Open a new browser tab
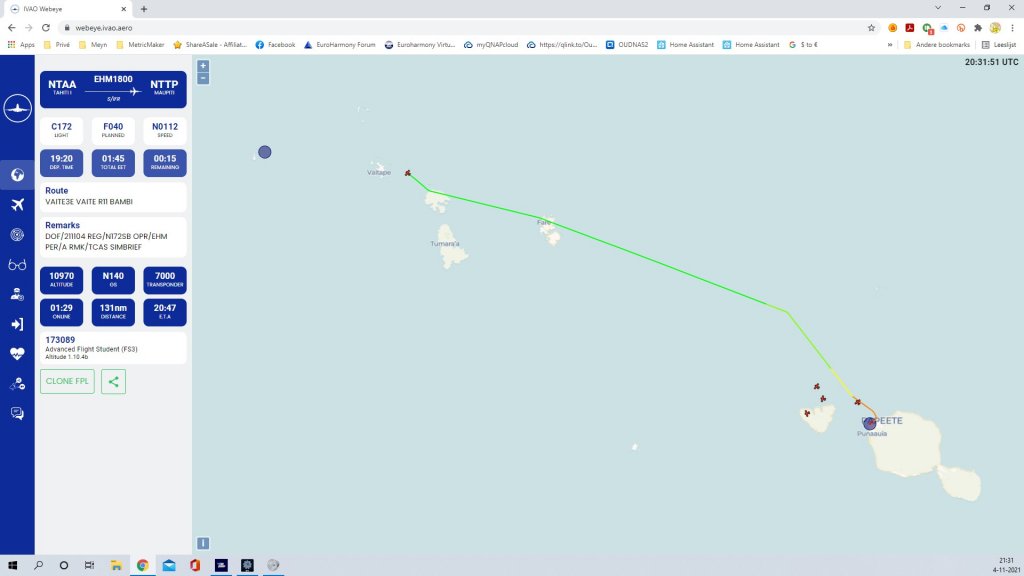Image resolution: width=1024 pixels, height=576 pixels. (x=144, y=9)
